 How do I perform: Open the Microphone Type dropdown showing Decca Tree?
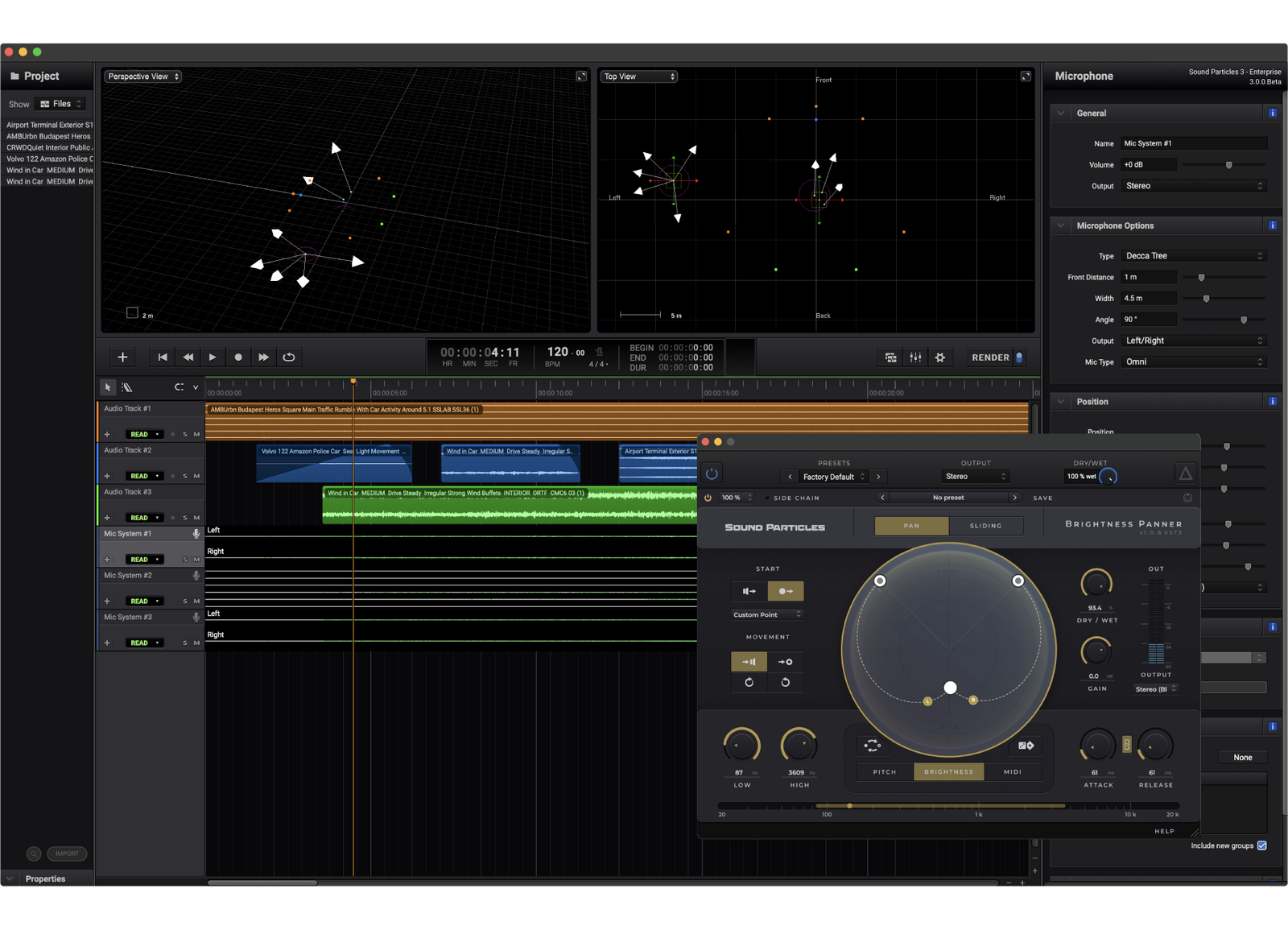coord(1193,256)
